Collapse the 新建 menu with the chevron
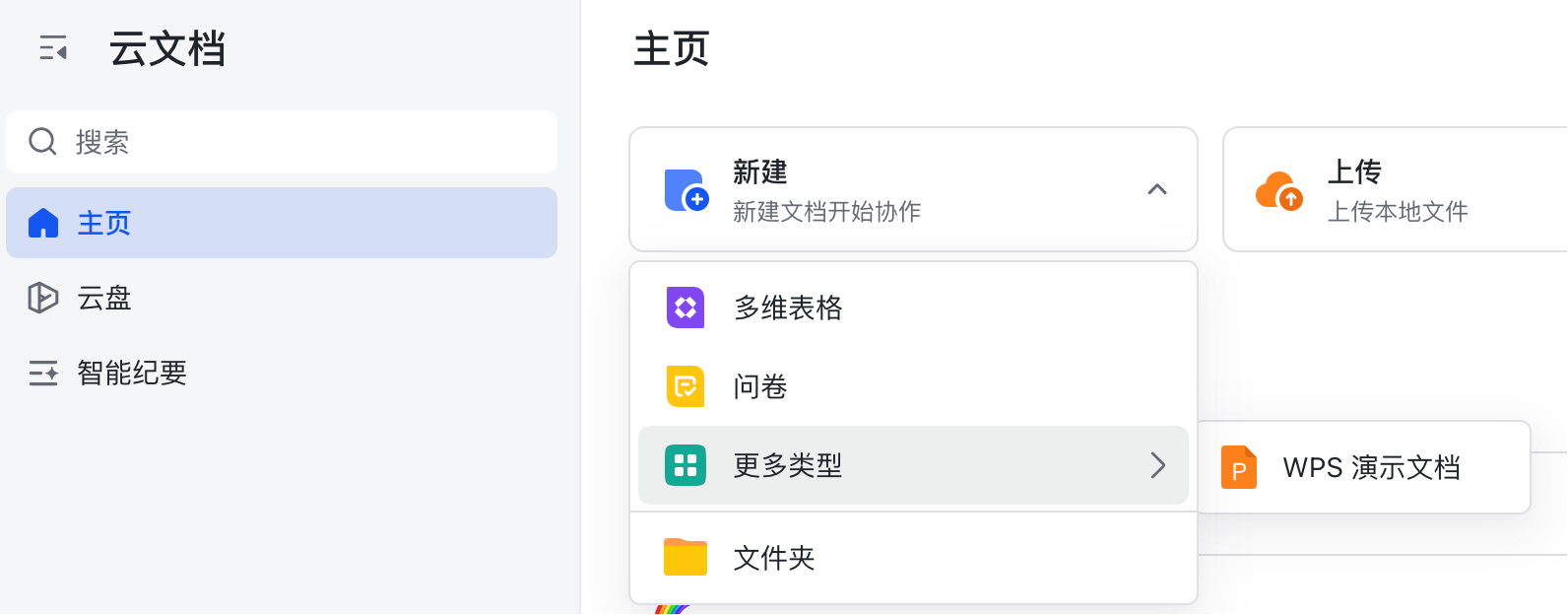 [x=1157, y=189]
